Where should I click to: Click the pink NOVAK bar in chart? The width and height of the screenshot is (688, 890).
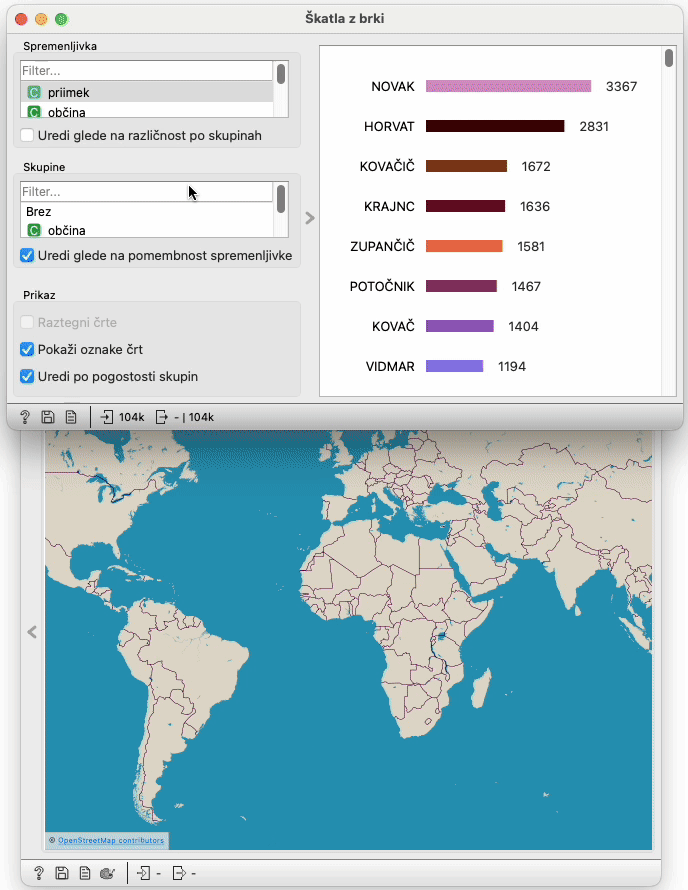point(508,87)
